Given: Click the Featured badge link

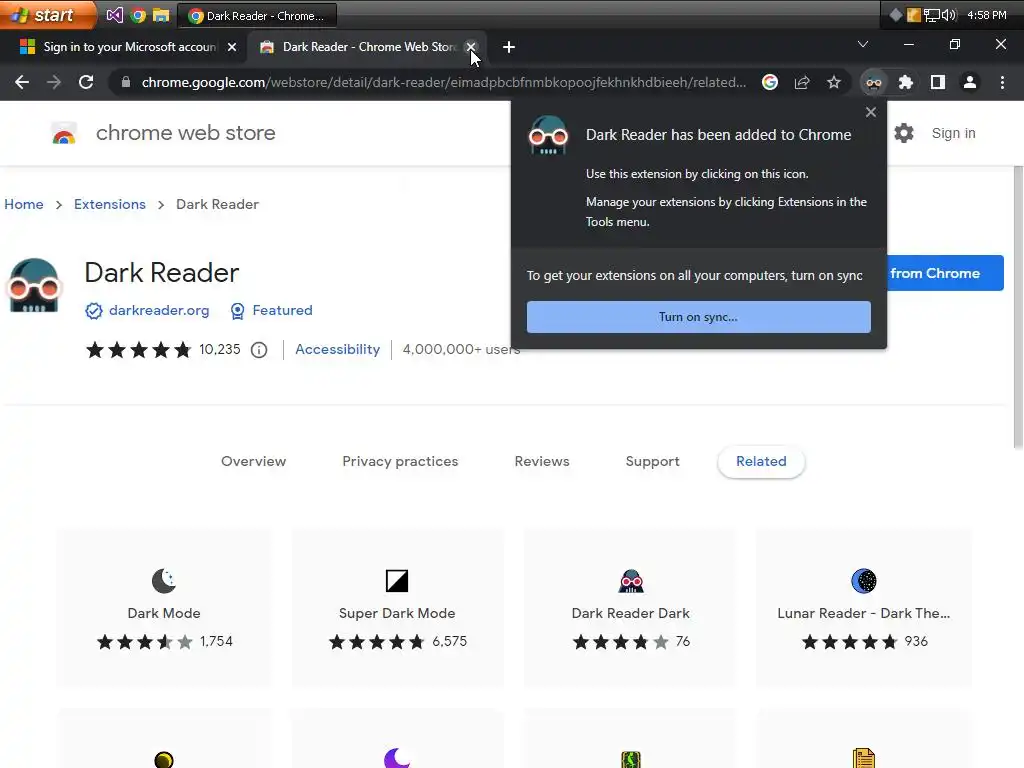Looking at the screenshot, I should coord(282,310).
